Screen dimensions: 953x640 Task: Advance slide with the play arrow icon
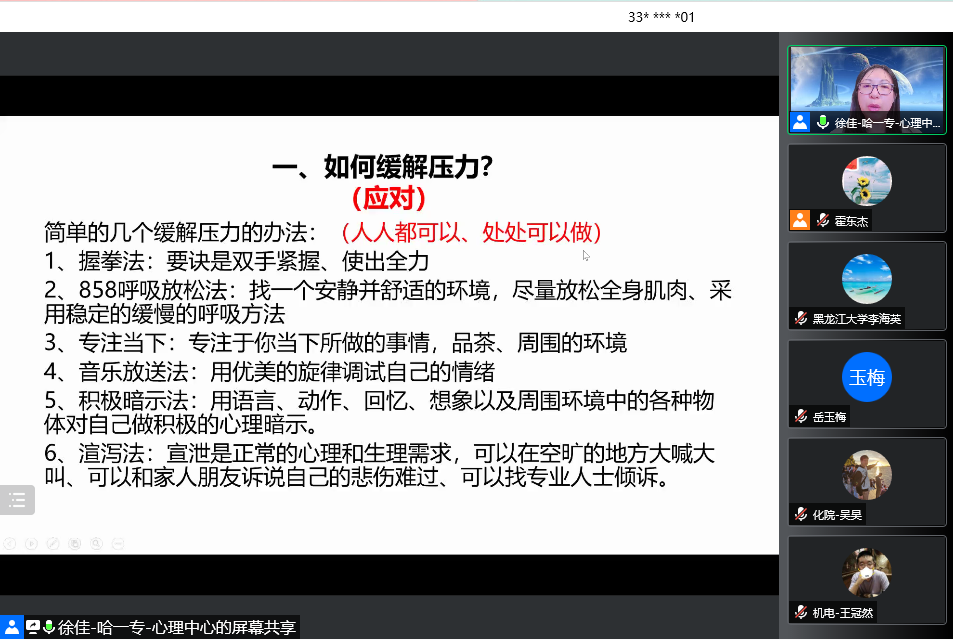(x=32, y=544)
